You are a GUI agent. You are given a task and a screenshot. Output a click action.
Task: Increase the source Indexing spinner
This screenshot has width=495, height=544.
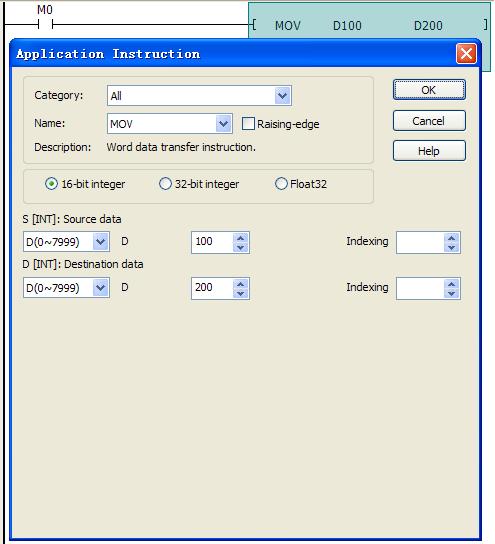point(451,238)
